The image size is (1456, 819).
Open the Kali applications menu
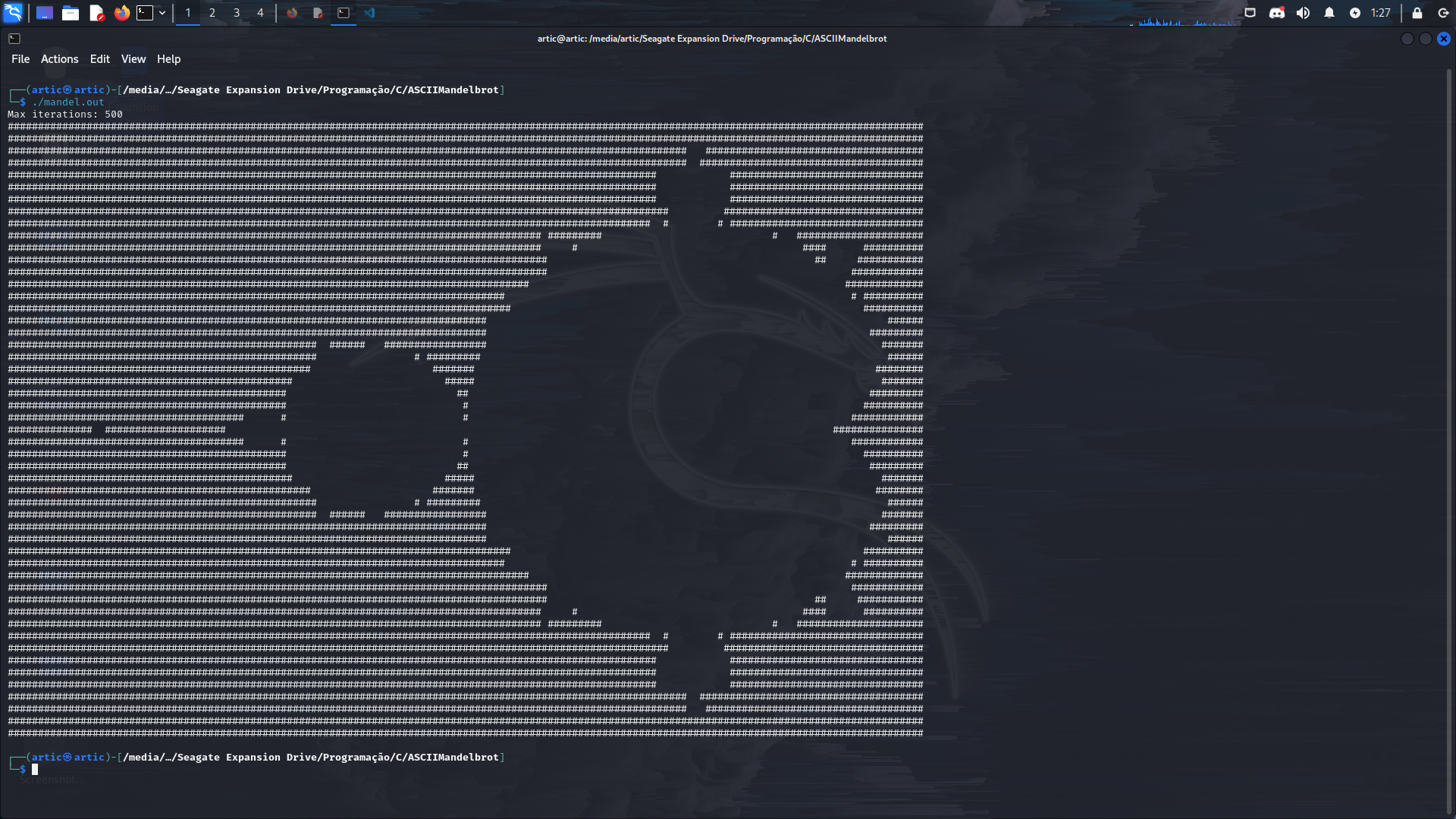click(x=13, y=13)
